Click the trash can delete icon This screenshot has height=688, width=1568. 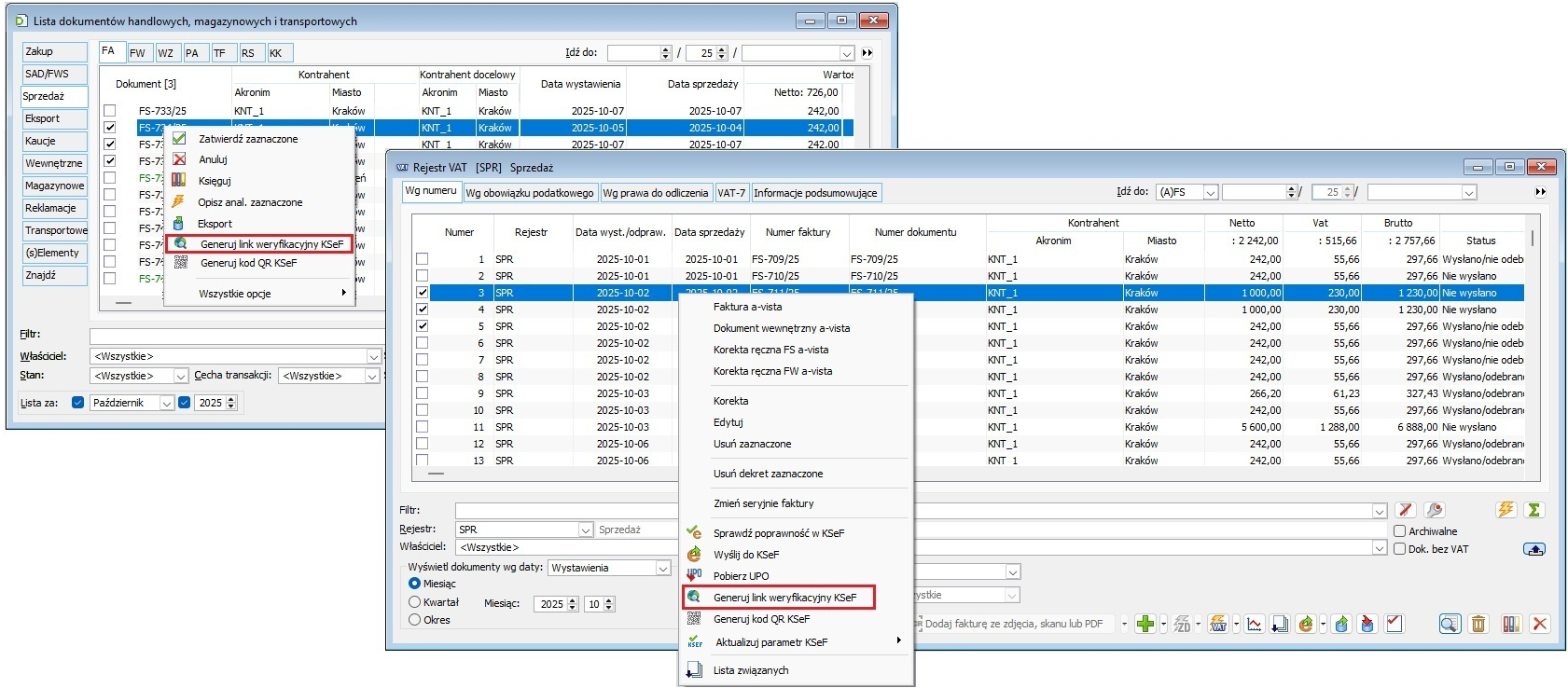pyautogui.click(x=1478, y=625)
